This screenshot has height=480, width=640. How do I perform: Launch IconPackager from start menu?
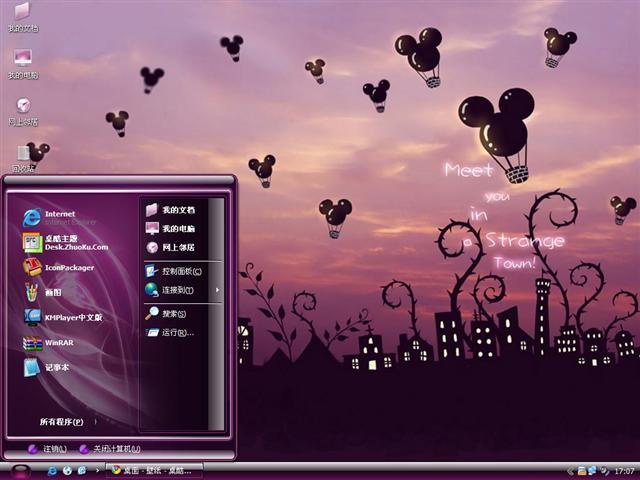[58, 267]
